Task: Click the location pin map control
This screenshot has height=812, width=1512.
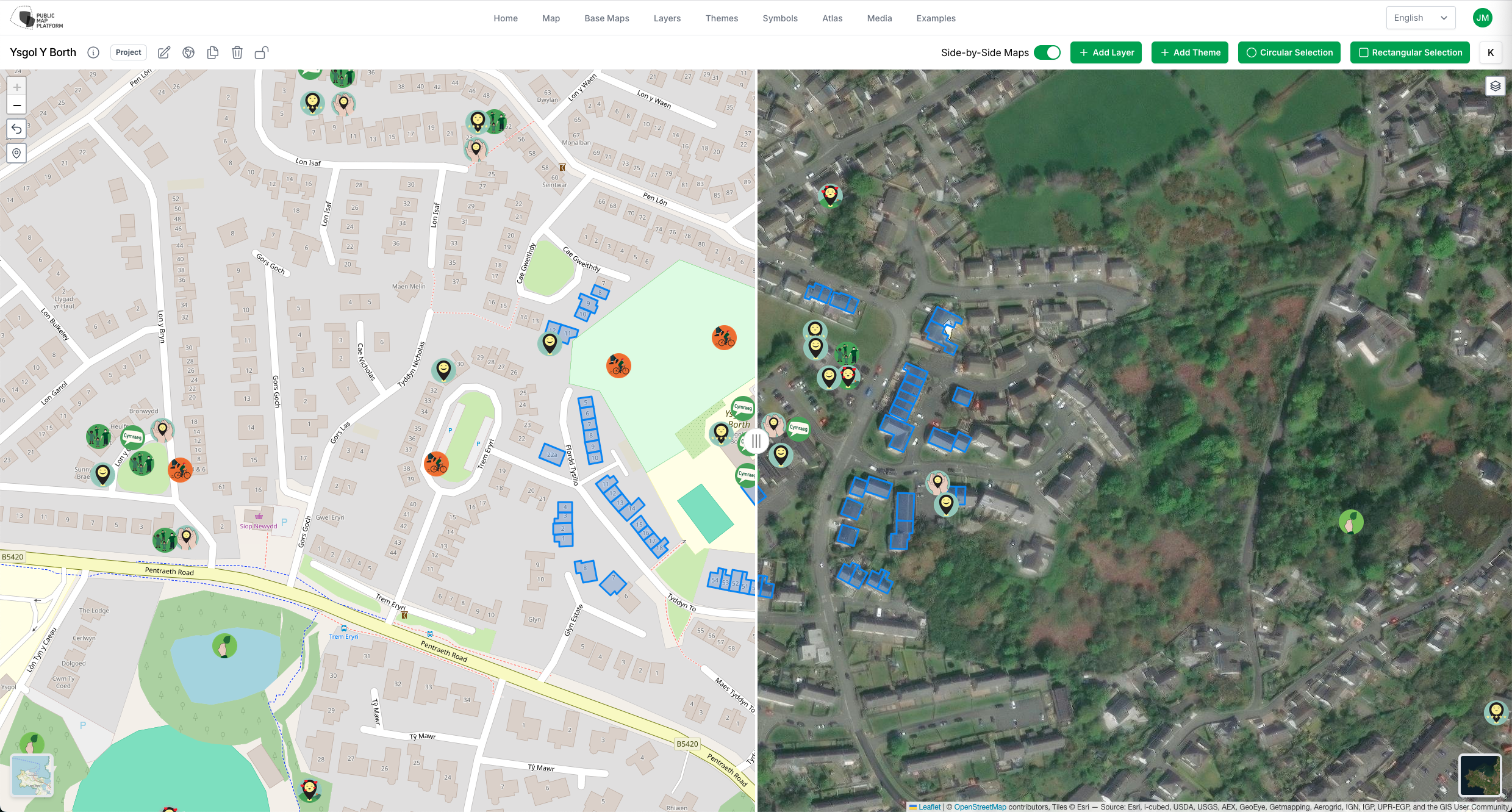Action: tap(16, 153)
